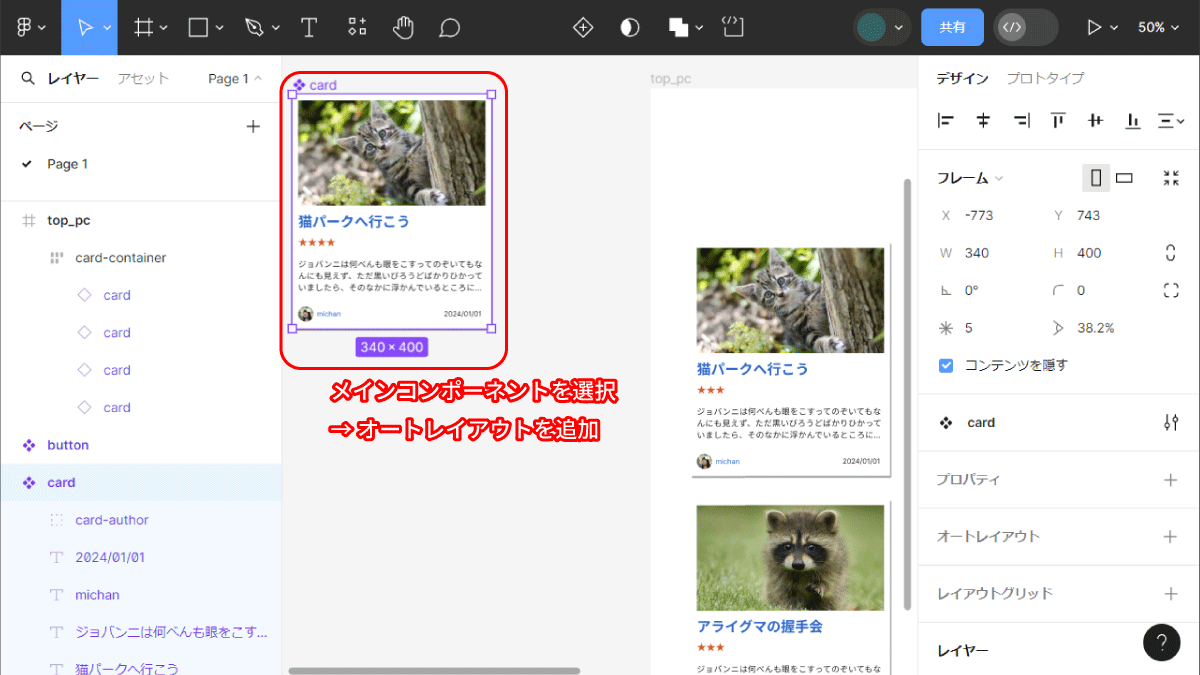This screenshot has height=675, width=1200.
Task: Align bottom in design panel
Action: pyautogui.click(x=1133, y=121)
